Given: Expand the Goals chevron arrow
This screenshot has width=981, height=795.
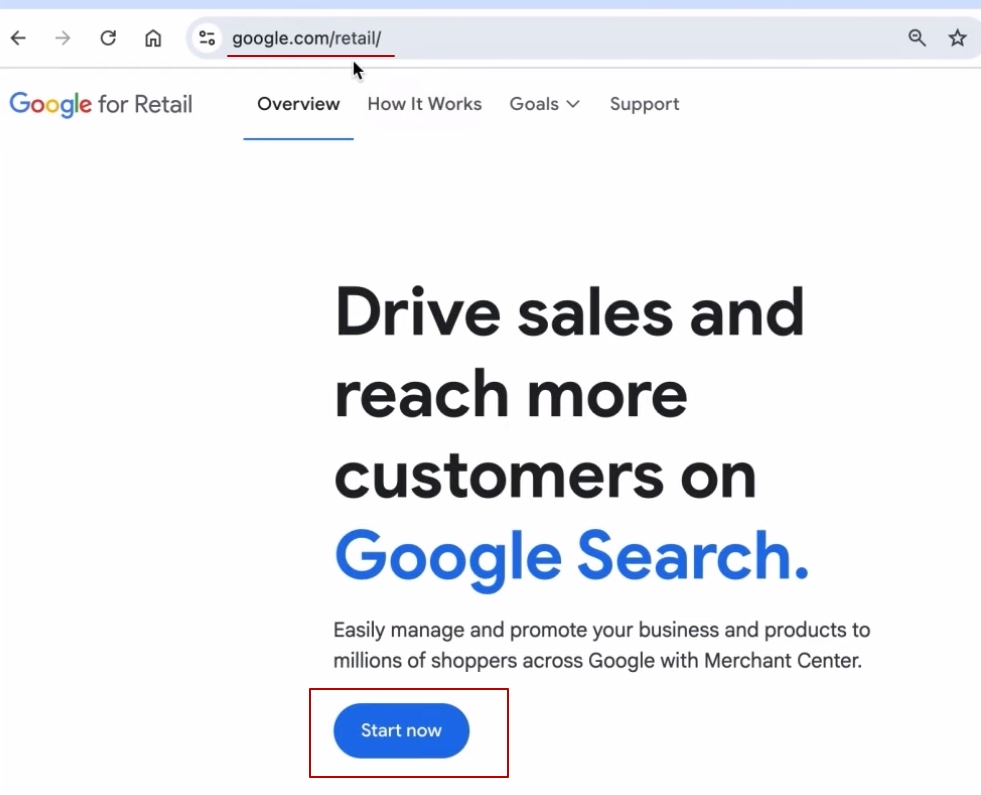Looking at the screenshot, I should [x=573, y=104].
